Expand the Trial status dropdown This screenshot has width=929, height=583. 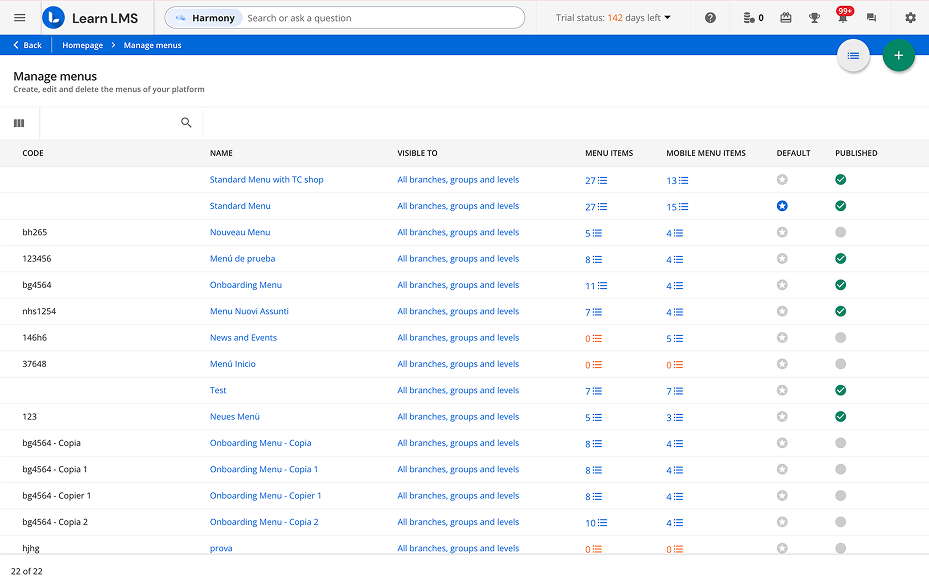tap(613, 18)
